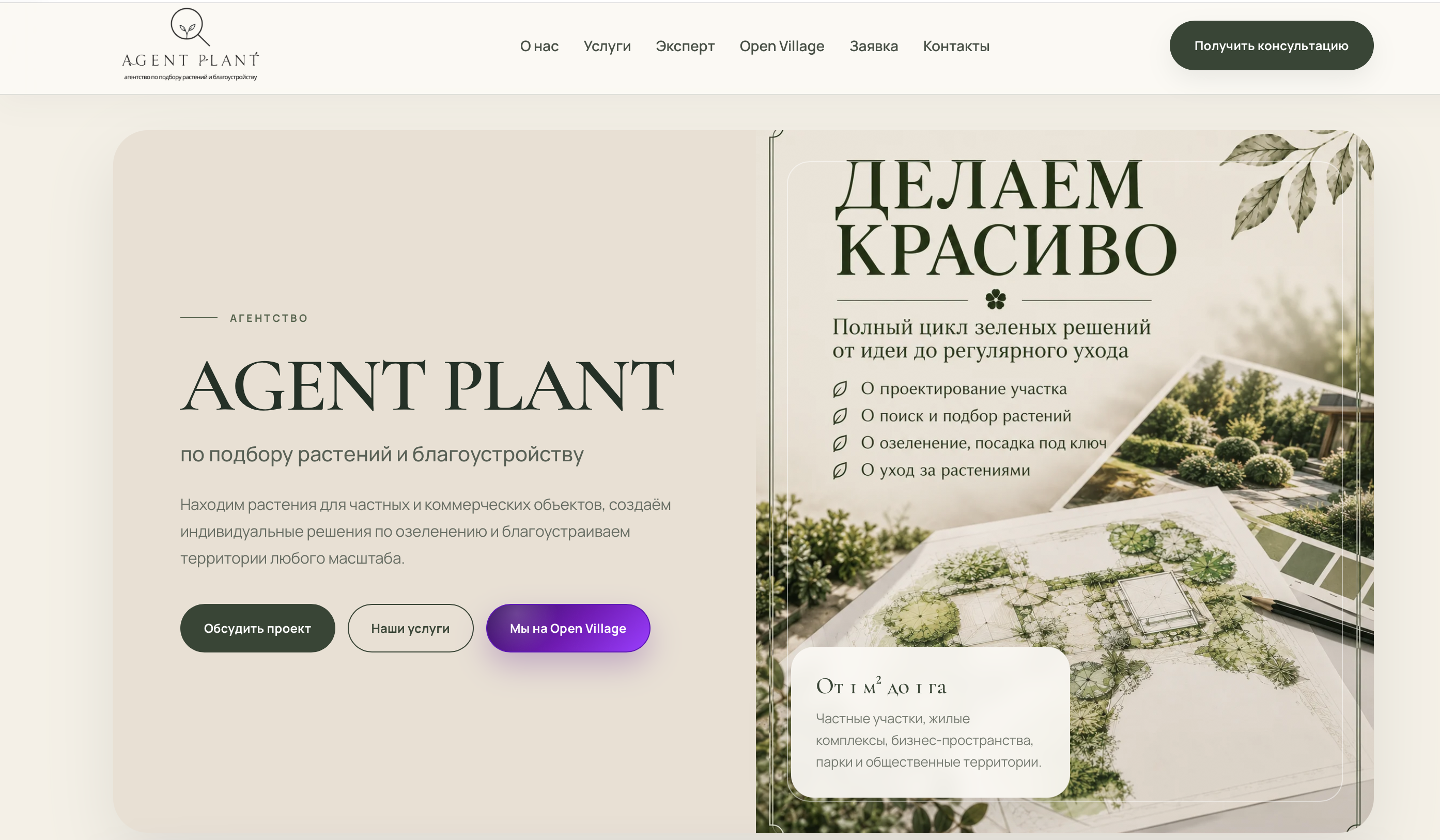
Task: Click the Agent Plant magnifier logo icon
Action: 190,27
